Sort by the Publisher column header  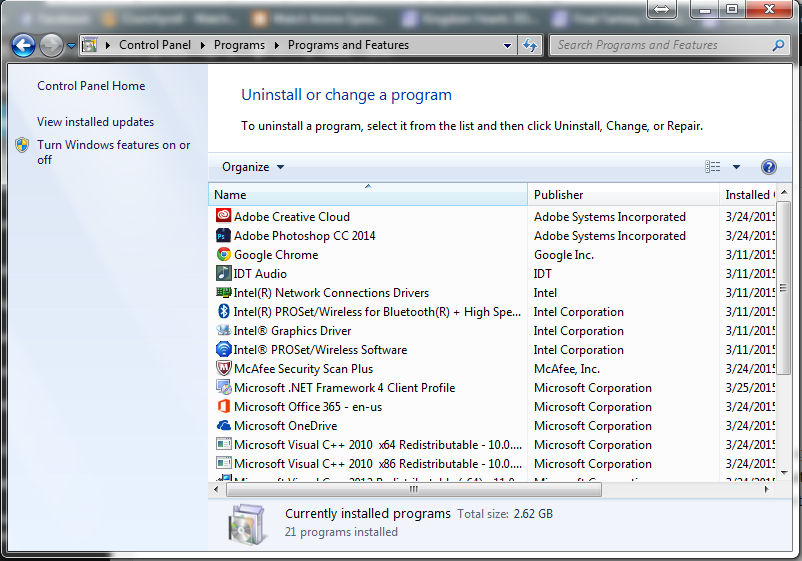[x=623, y=195]
